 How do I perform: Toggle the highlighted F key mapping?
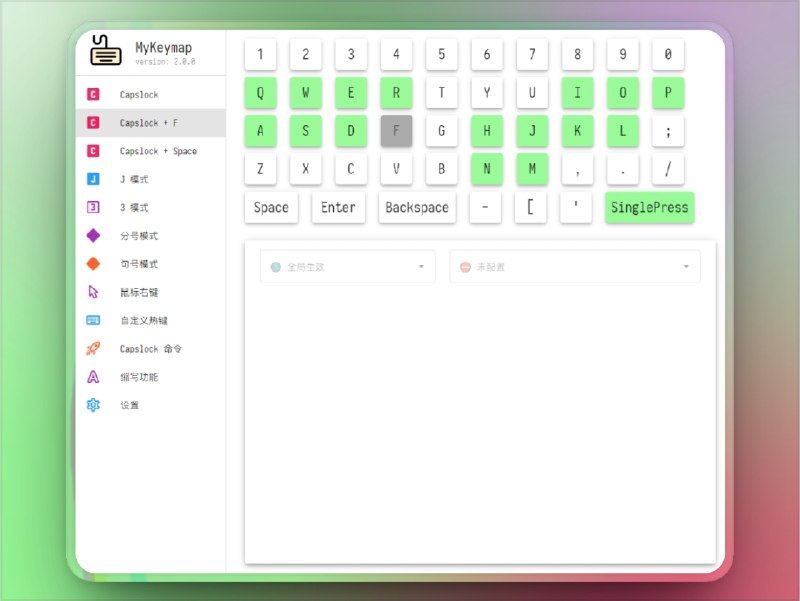coord(396,131)
